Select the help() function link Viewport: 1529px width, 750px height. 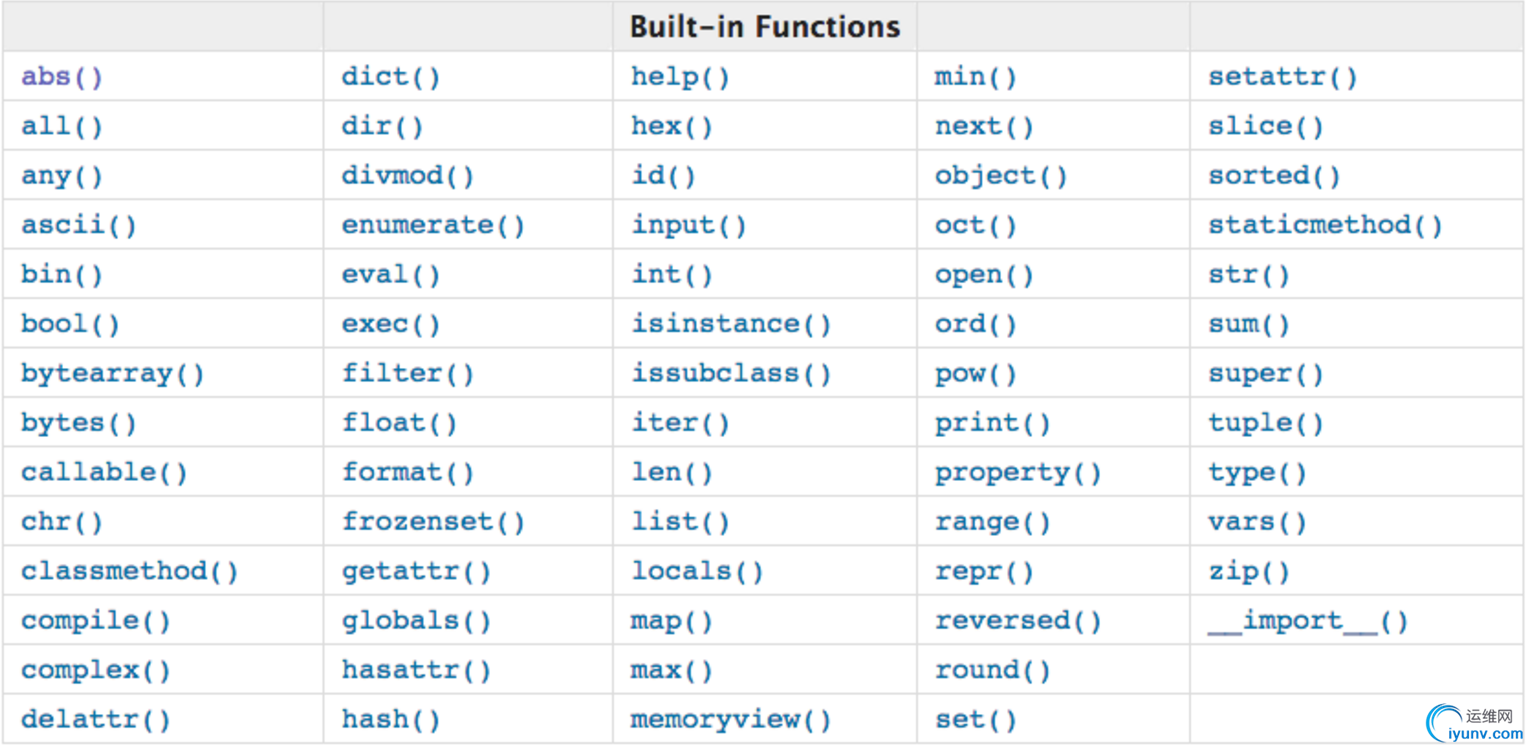coord(680,77)
